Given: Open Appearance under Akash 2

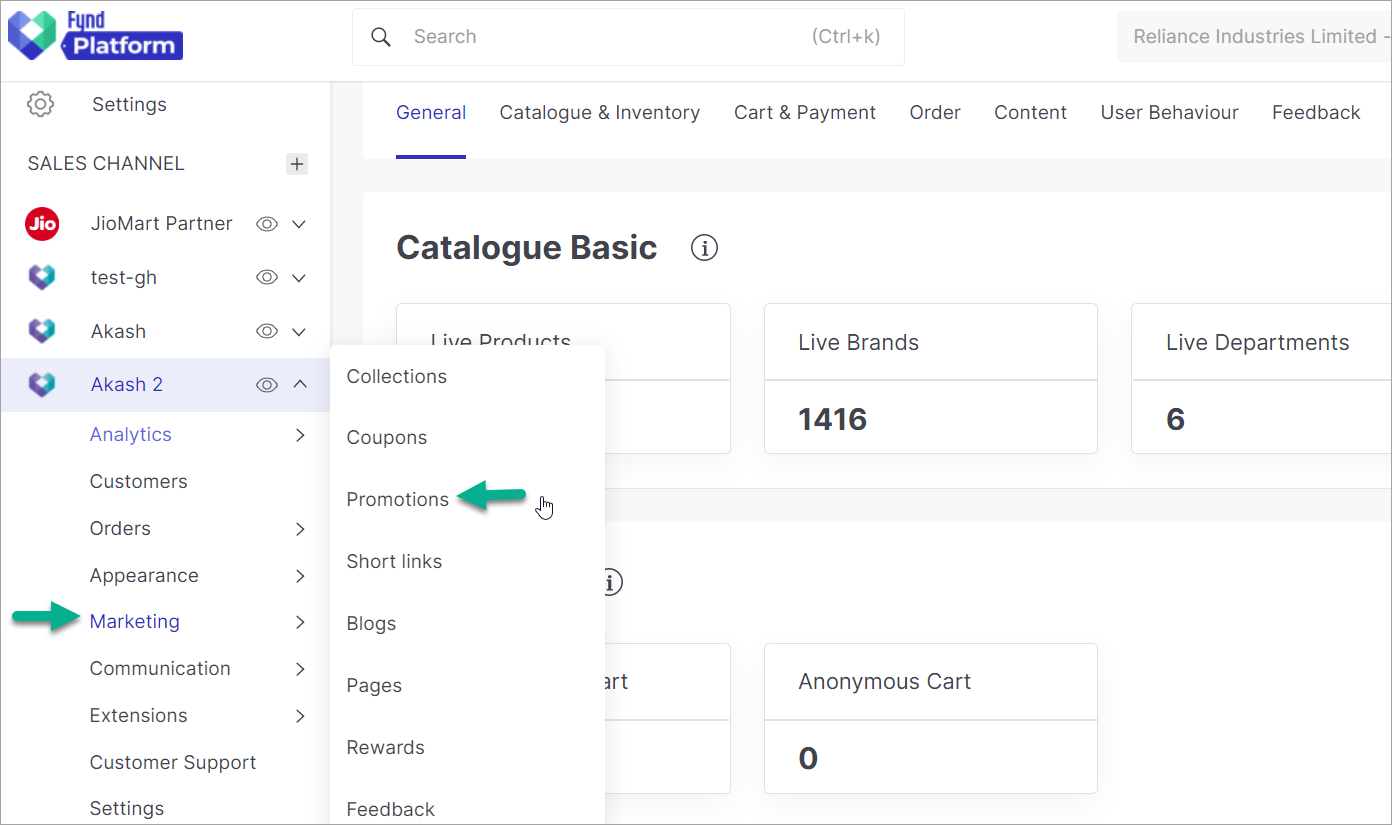Looking at the screenshot, I should tap(144, 576).
